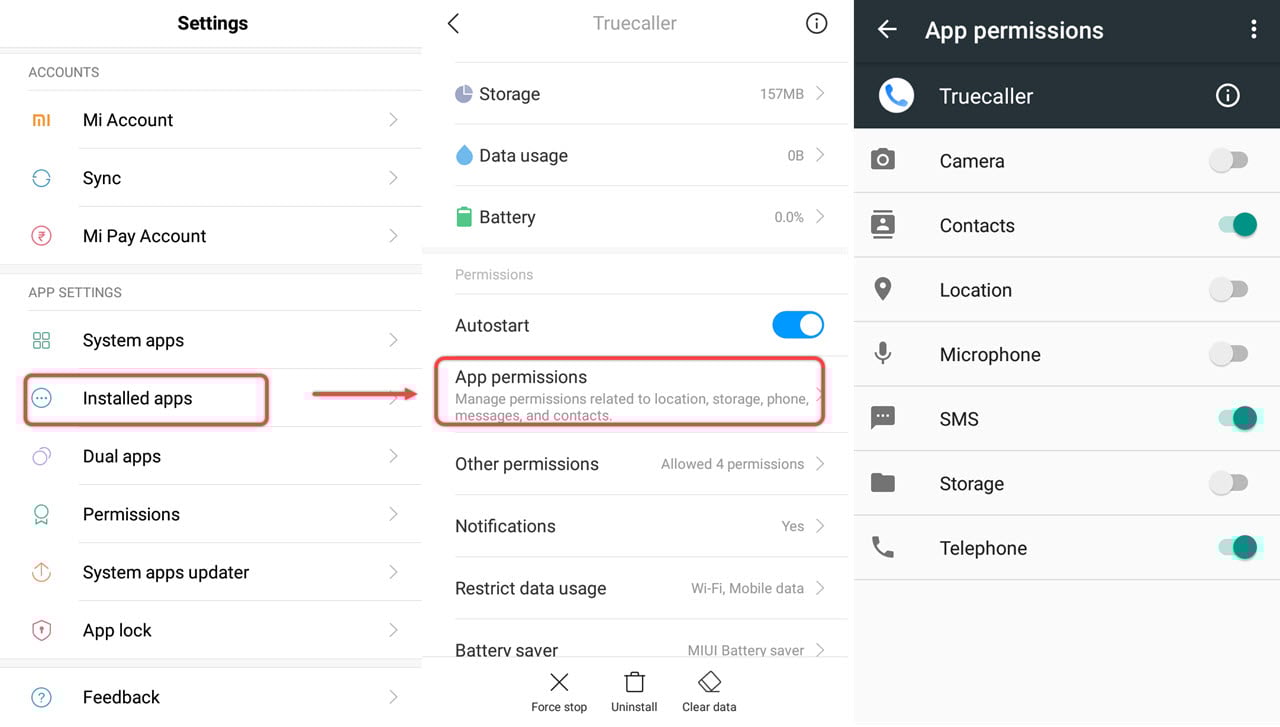
Task: Open Other permissions chevron
Action: pos(820,464)
